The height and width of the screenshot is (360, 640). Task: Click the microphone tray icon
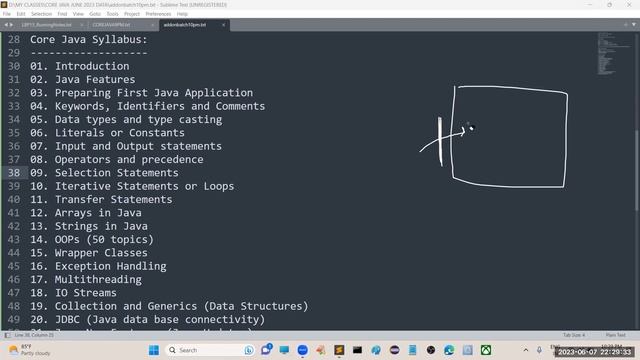point(539,350)
